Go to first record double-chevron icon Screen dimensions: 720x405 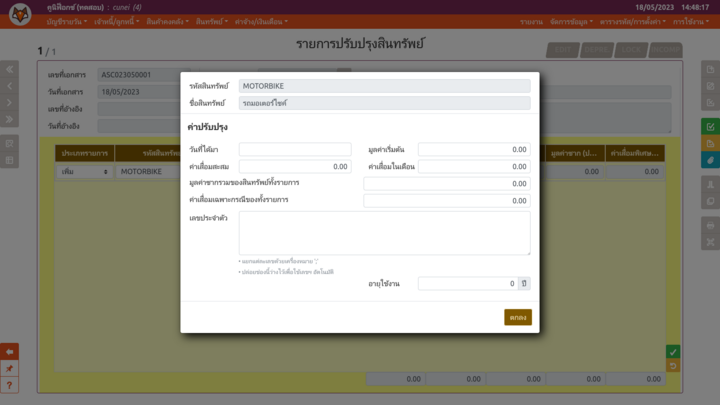[x=9, y=69]
